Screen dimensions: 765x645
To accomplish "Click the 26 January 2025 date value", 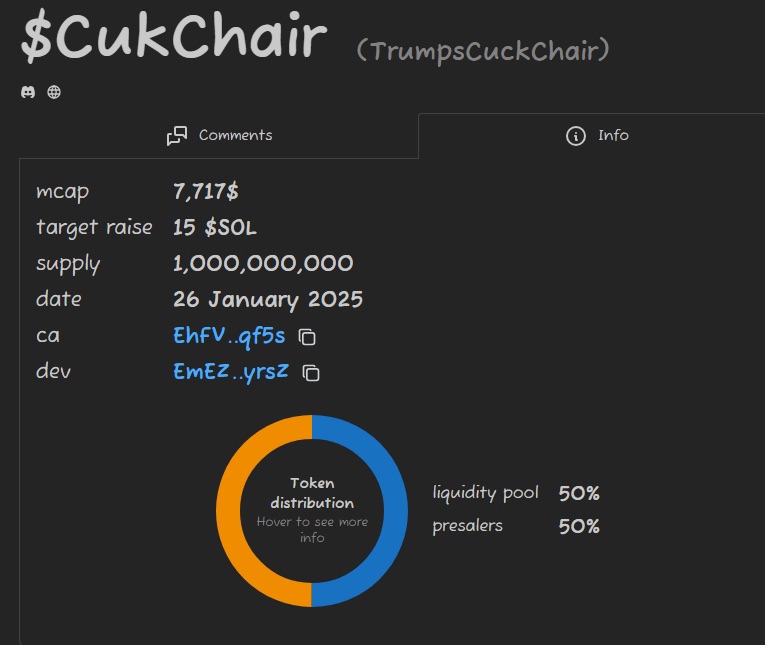I will pos(268,300).
